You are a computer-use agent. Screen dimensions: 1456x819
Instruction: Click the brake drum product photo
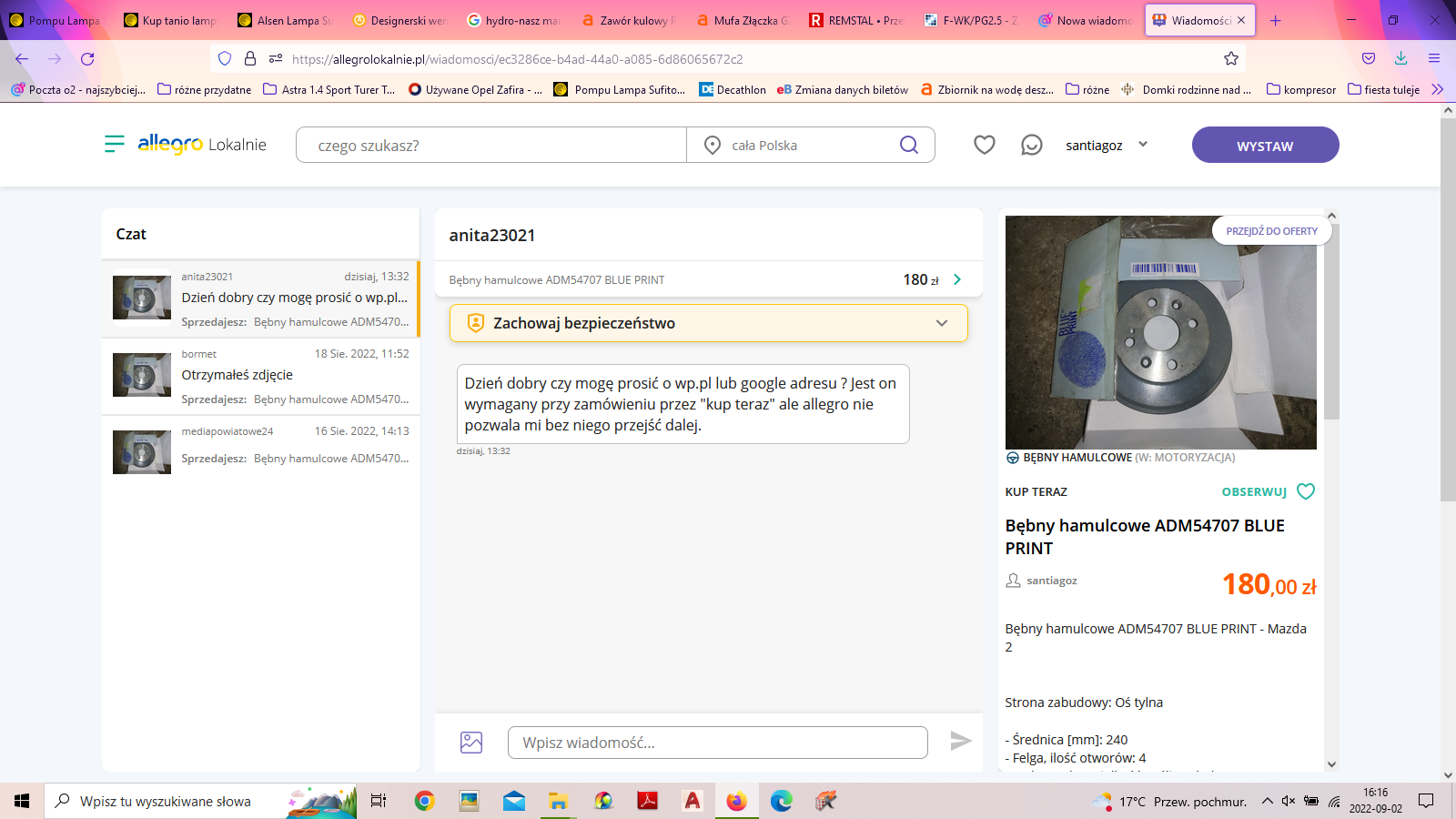(1160, 332)
